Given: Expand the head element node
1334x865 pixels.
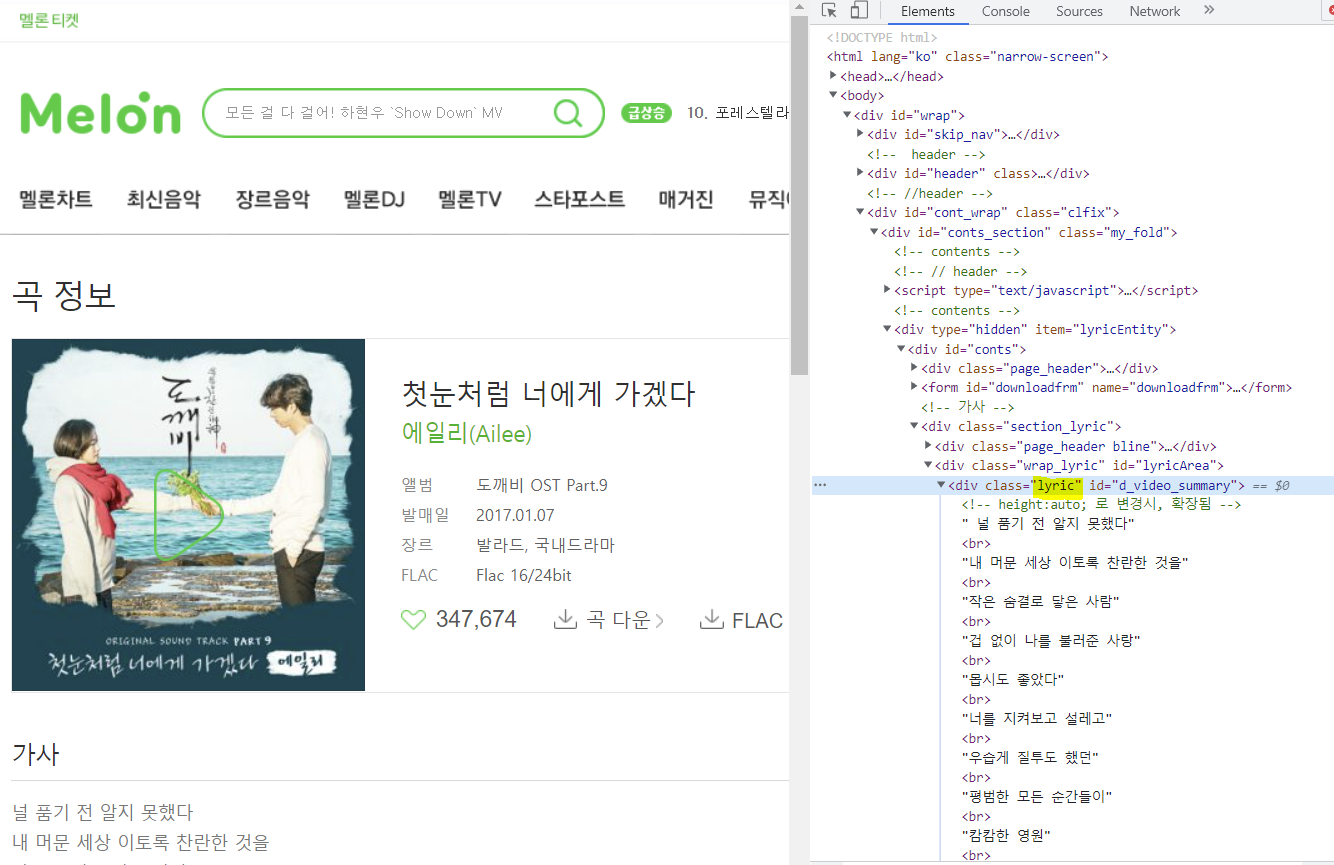Looking at the screenshot, I should point(834,76).
